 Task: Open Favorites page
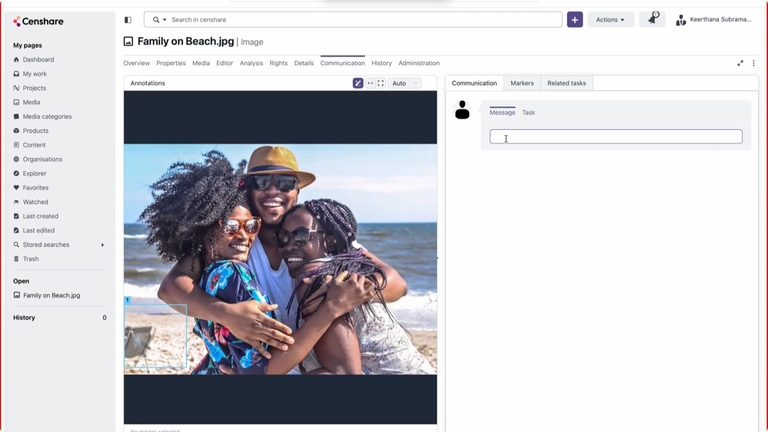click(x=35, y=188)
